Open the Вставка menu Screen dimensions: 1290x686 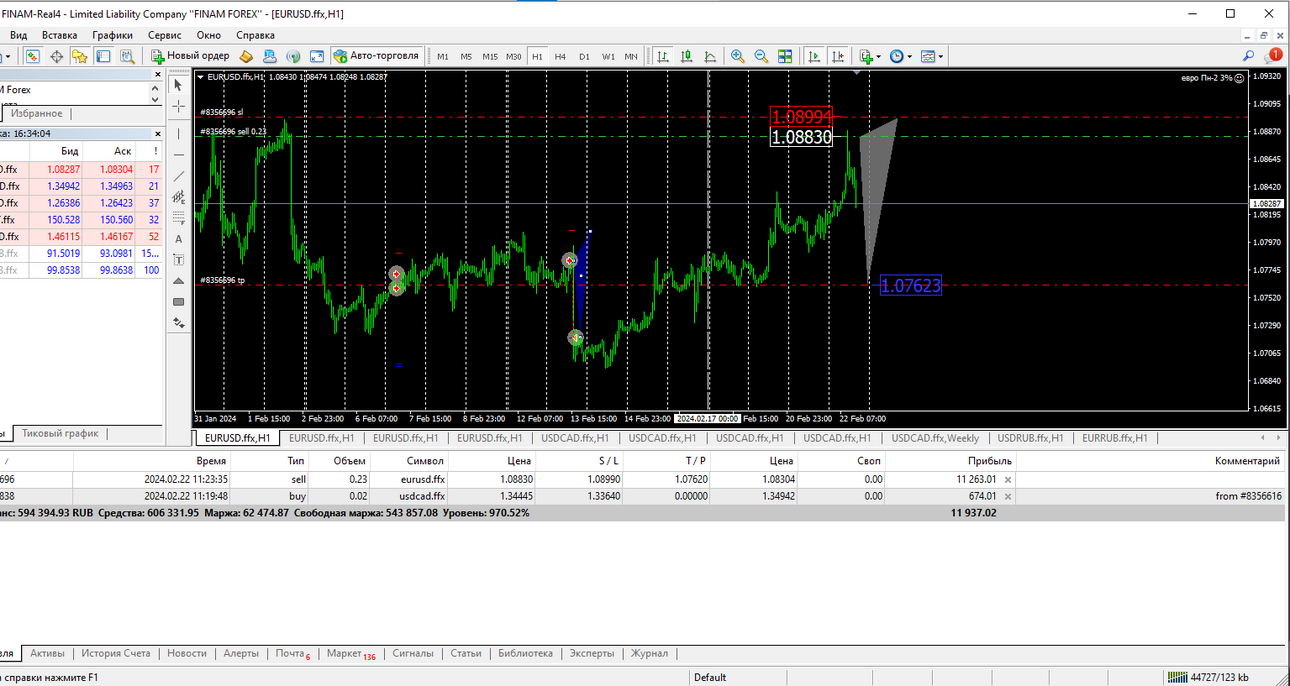point(60,34)
